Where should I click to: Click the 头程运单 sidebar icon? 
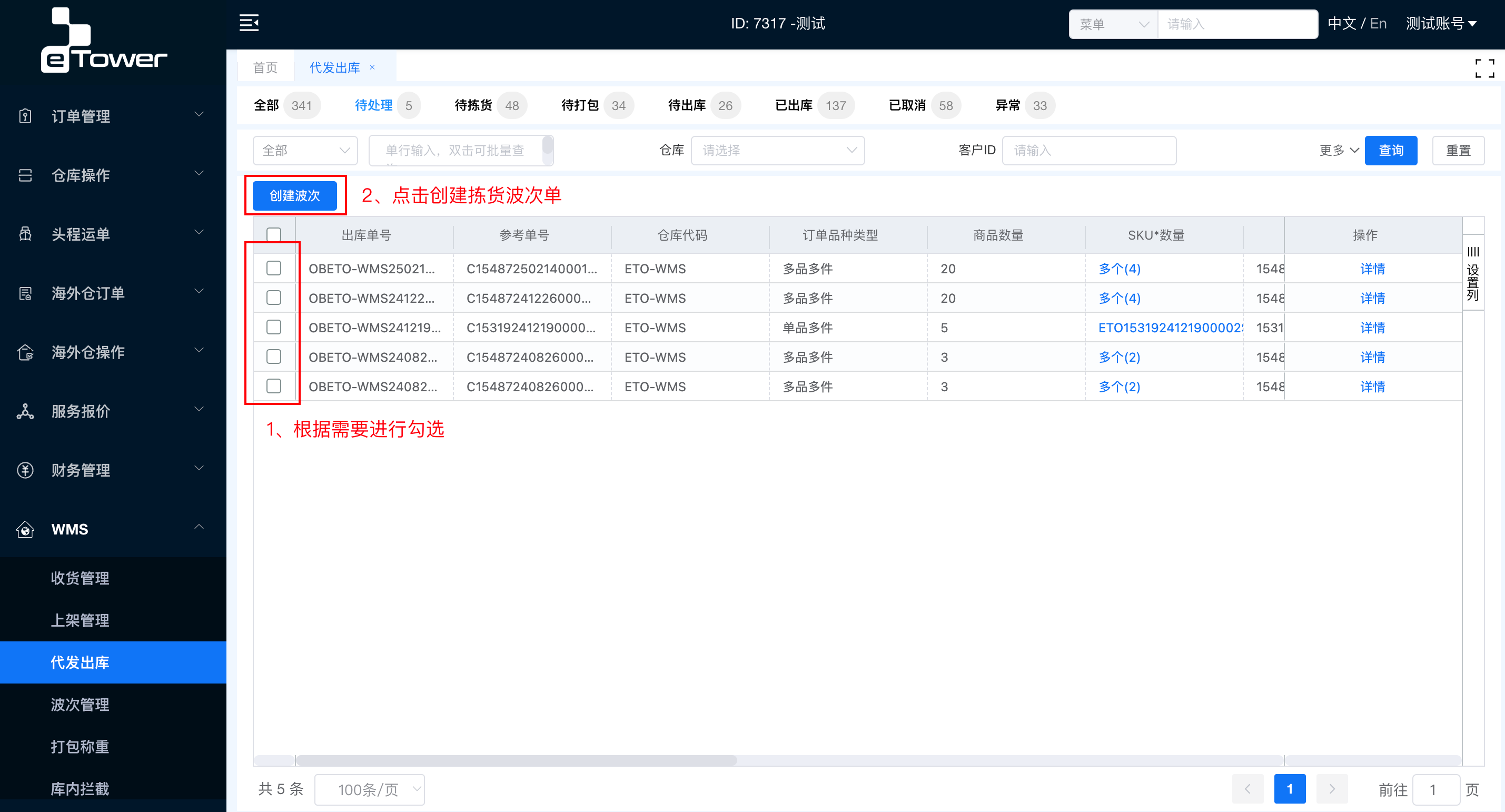tap(25, 234)
